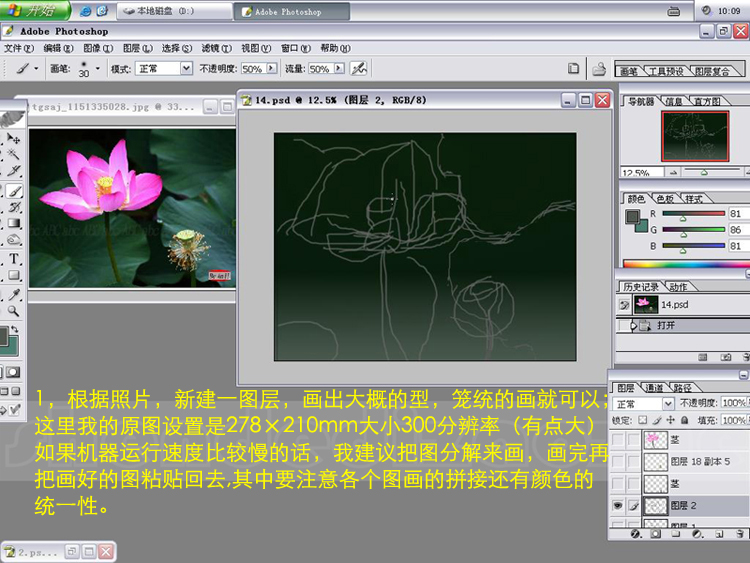This screenshot has width=750, height=563.
Task: Select the 图层 18 副本 5 layer thumbnail
Action: point(655,462)
